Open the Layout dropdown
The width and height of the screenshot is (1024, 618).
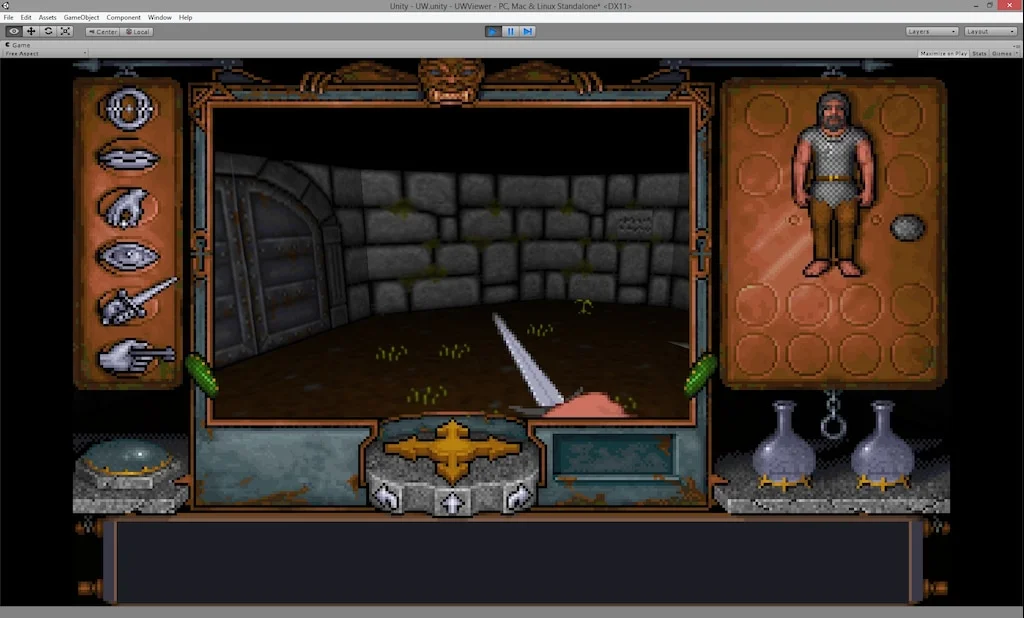[x=991, y=31]
